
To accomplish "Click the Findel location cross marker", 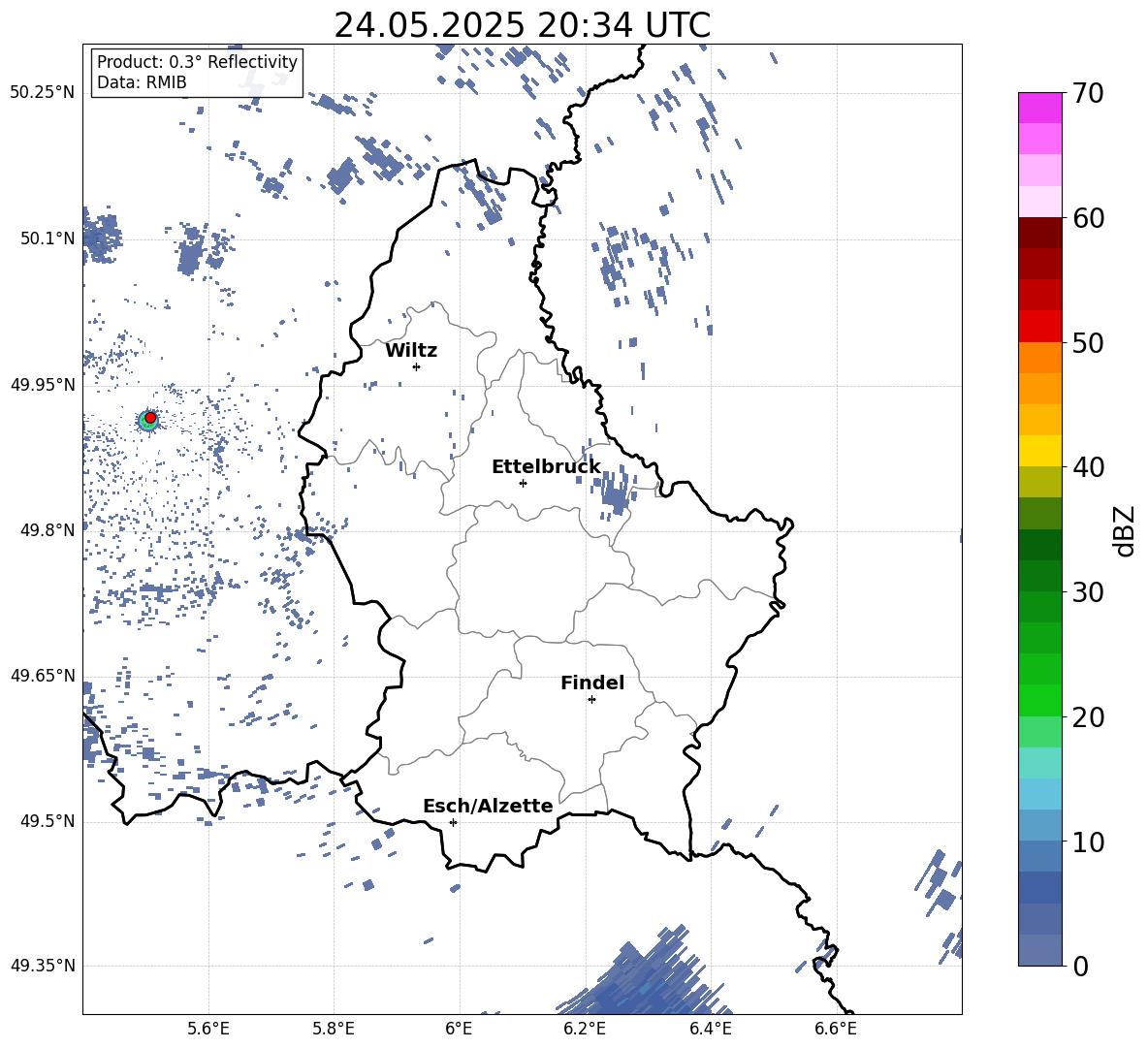I will [x=591, y=700].
